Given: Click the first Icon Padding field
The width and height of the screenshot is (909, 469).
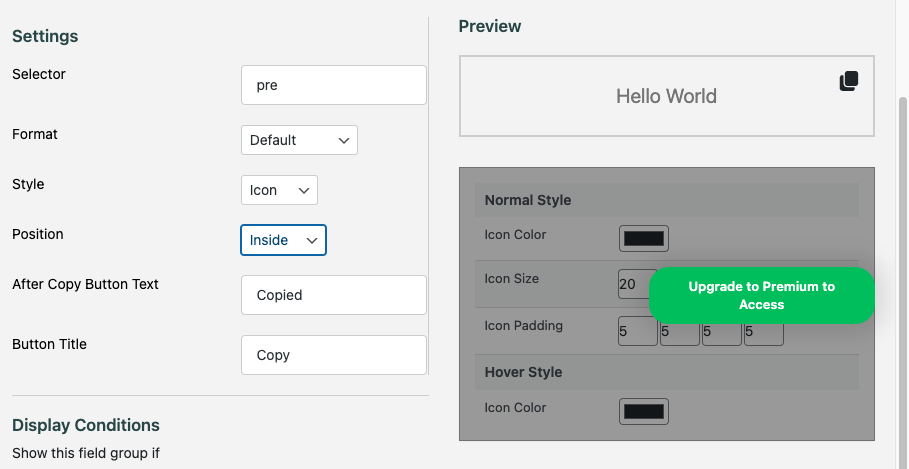Looking at the screenshot, I should coord(638,331).
